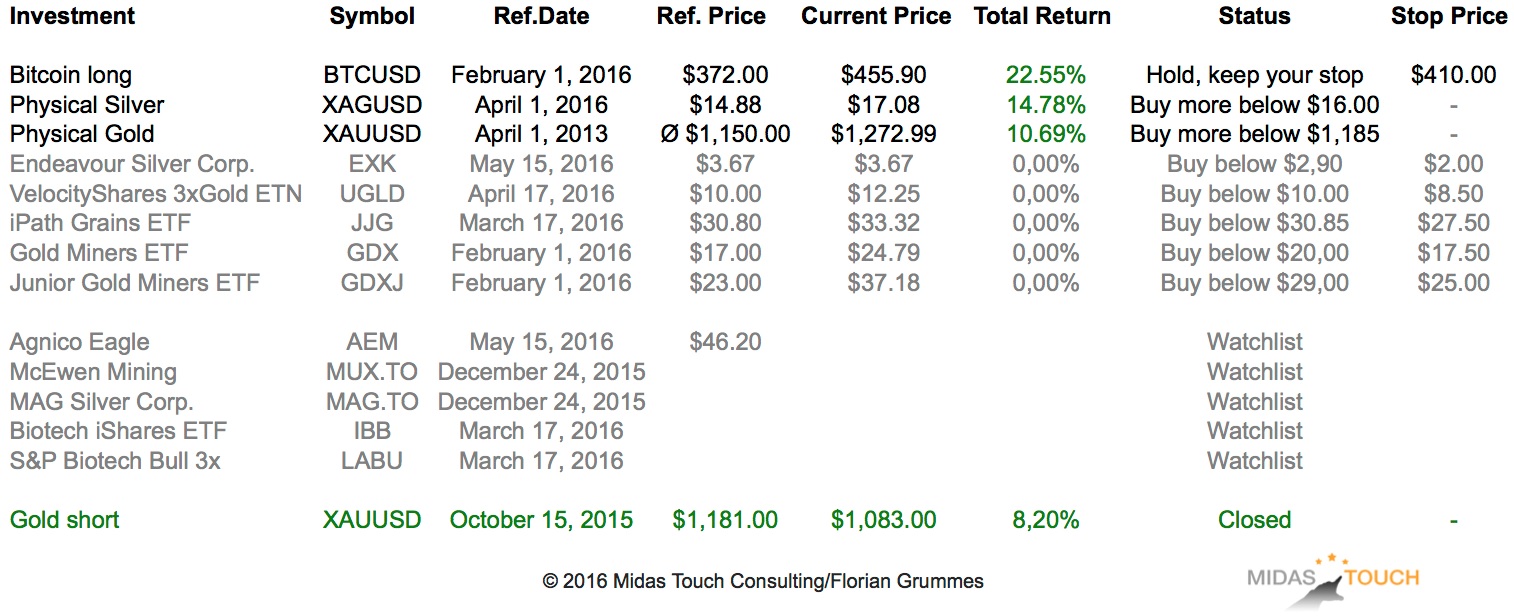Click the BTCUSD symbol cell

click(372, 75)
